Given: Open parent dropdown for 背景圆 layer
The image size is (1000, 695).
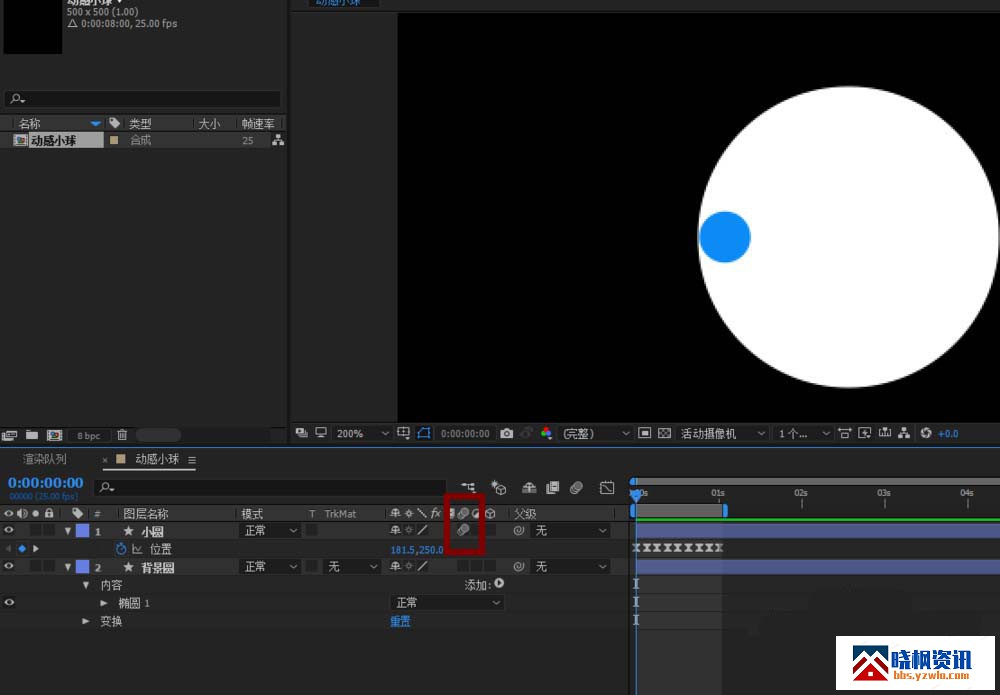Looking at the screenshot, I should point(571,566).
